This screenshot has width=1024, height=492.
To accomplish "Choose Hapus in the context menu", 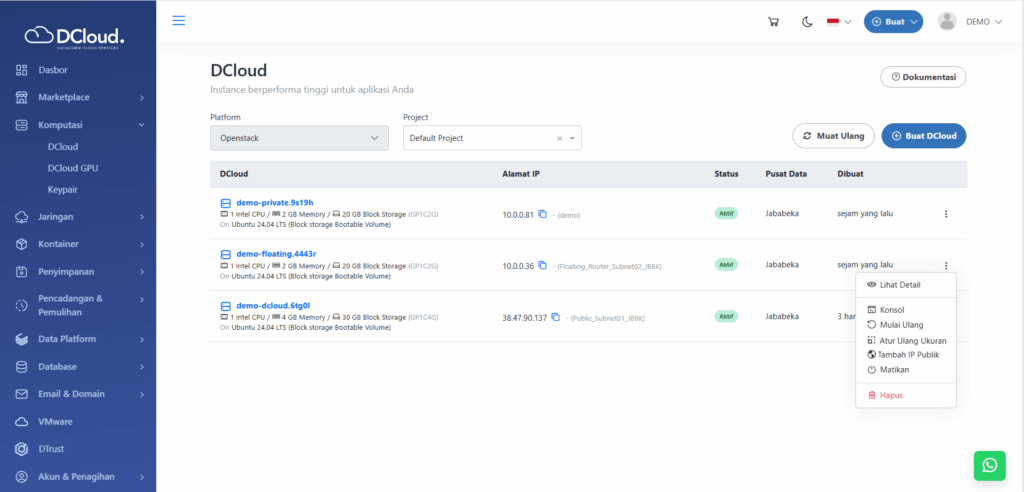I will click(x=890, y=395).
